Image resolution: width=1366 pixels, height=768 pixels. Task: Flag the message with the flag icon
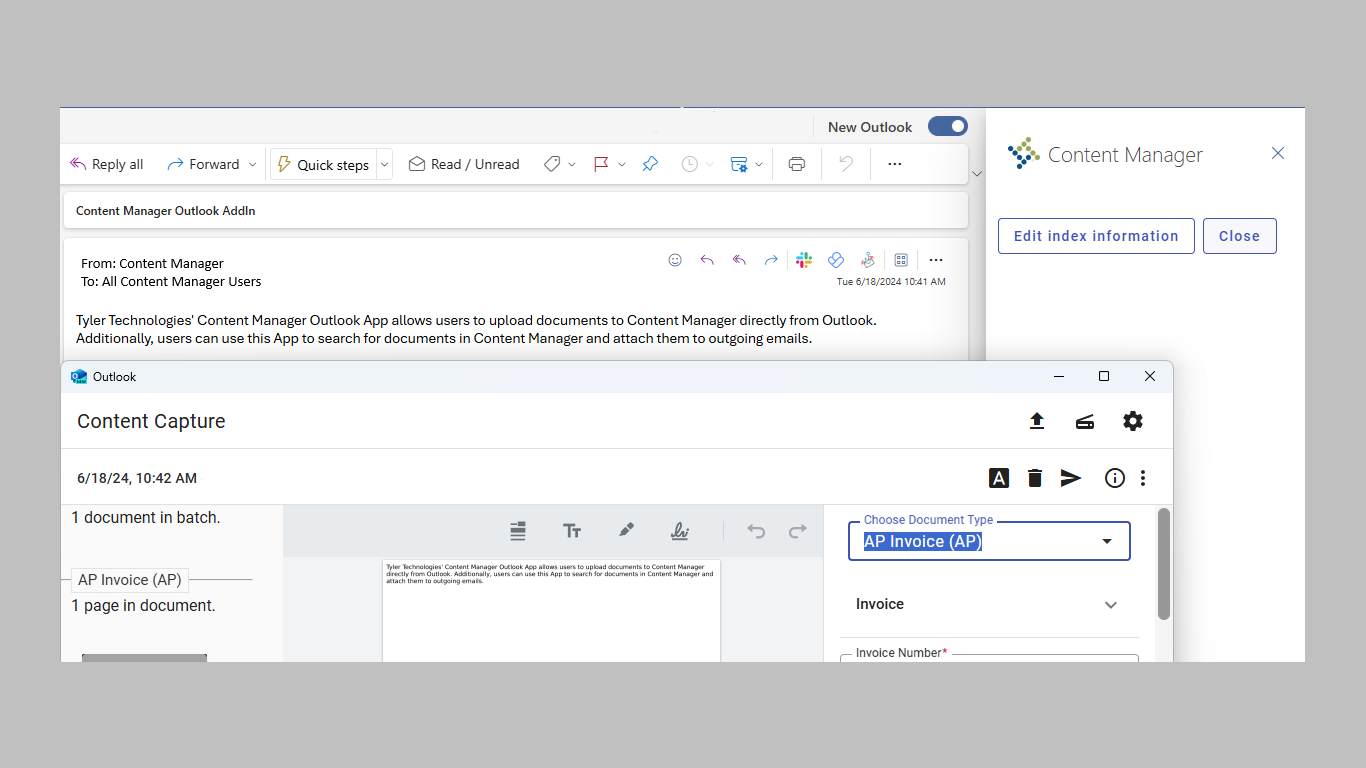[x=601, y=164]
